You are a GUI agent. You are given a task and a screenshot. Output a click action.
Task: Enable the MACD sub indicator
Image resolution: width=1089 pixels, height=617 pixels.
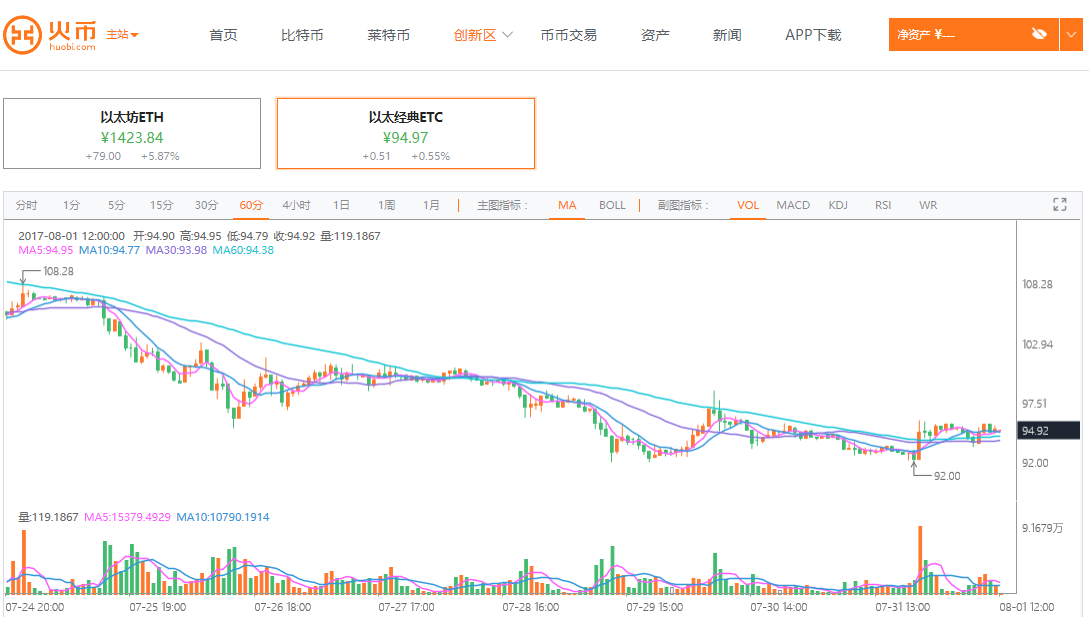(x=793, y=205)
